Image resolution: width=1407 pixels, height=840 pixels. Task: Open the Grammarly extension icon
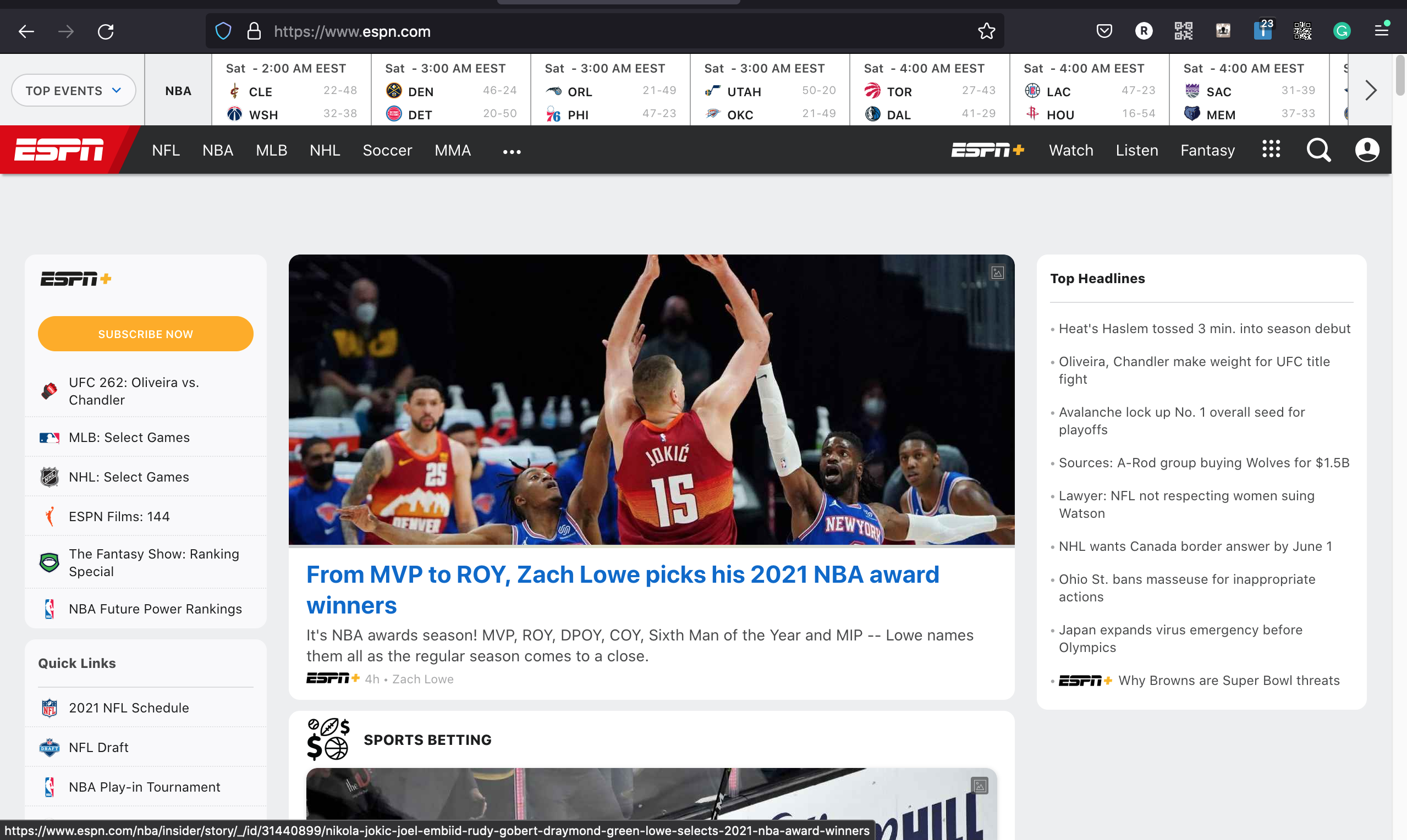point(1342,31)
